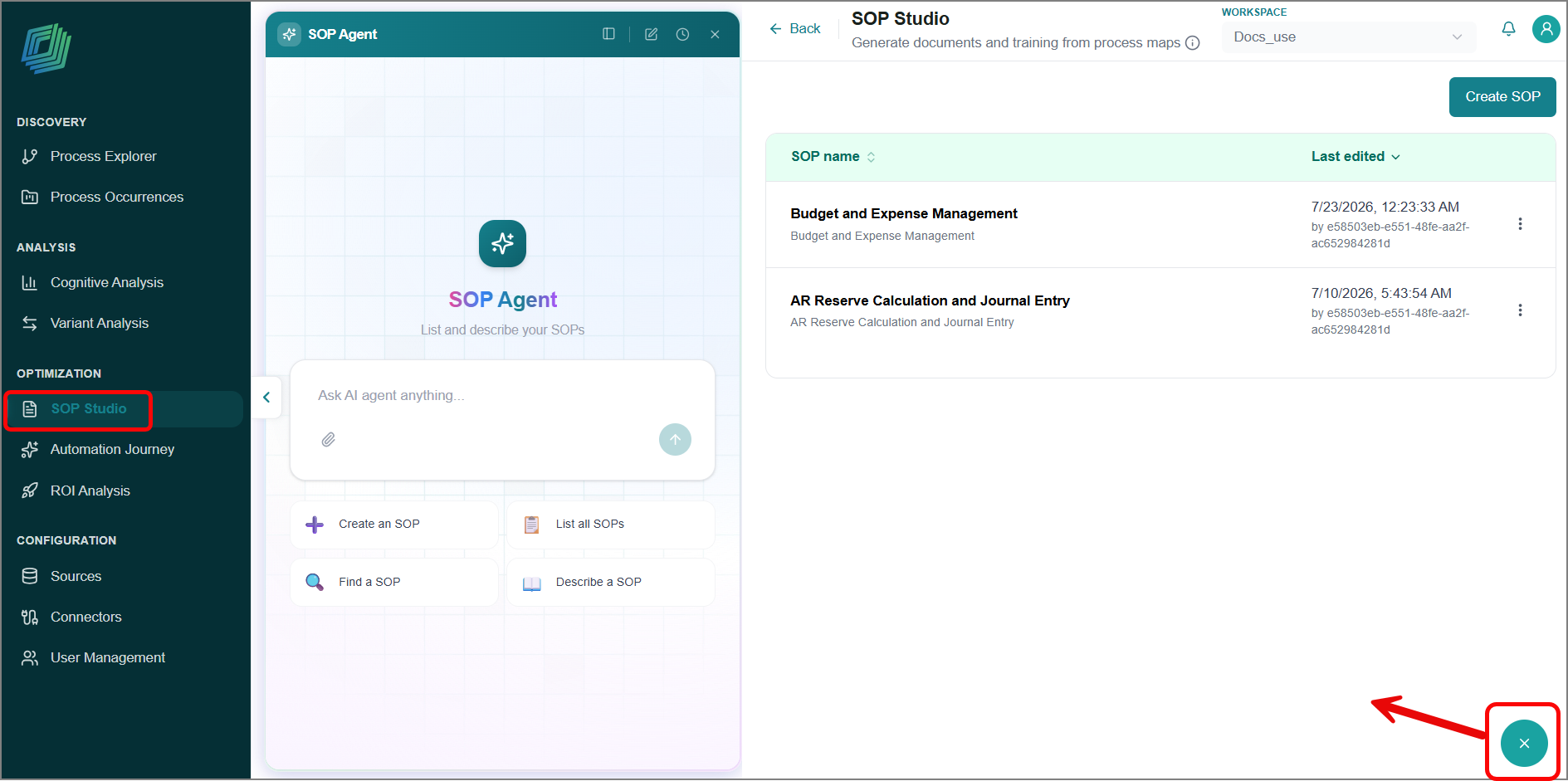Open Variant Analysis
This screenshot has width=1568, height=781.
pos(99,323)
